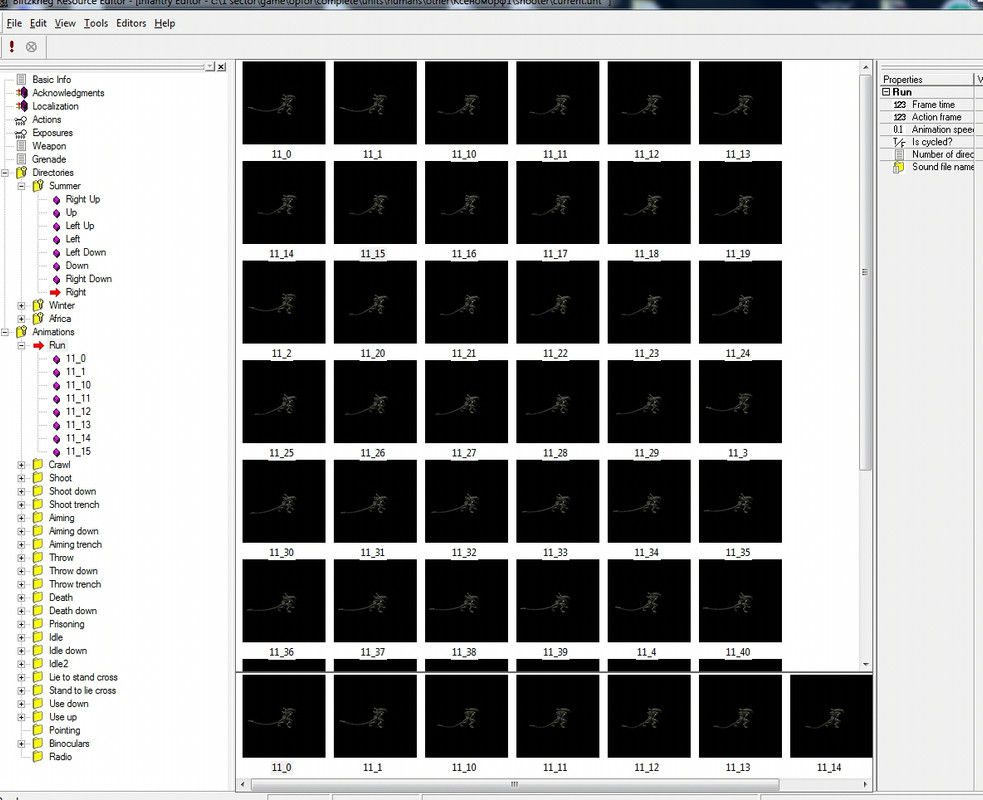
Task: Collapse the Run properties group
Action: (886, 92)
